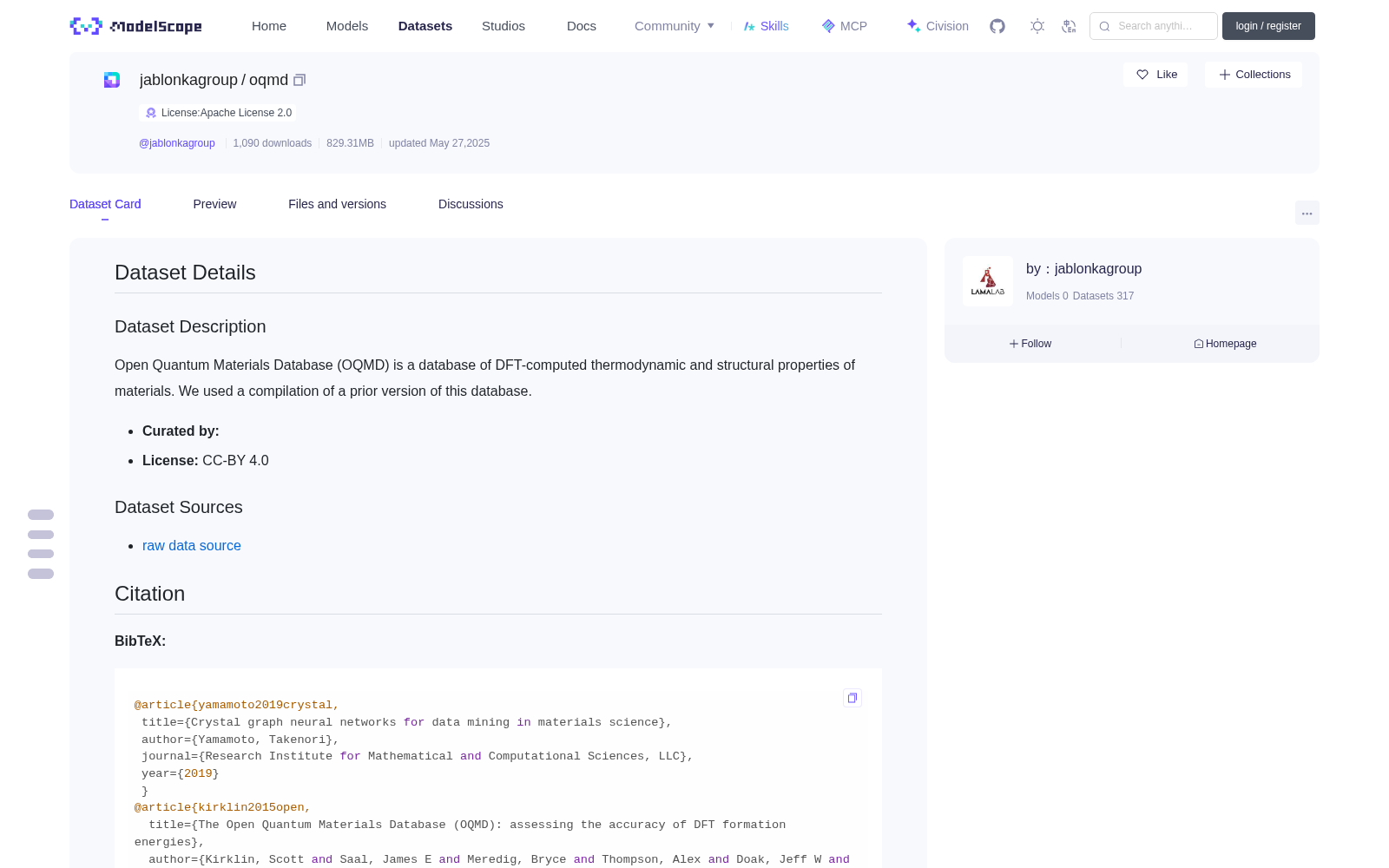Open the three-dots more options menu
1389x868 pixels.
click(1307, 213)
